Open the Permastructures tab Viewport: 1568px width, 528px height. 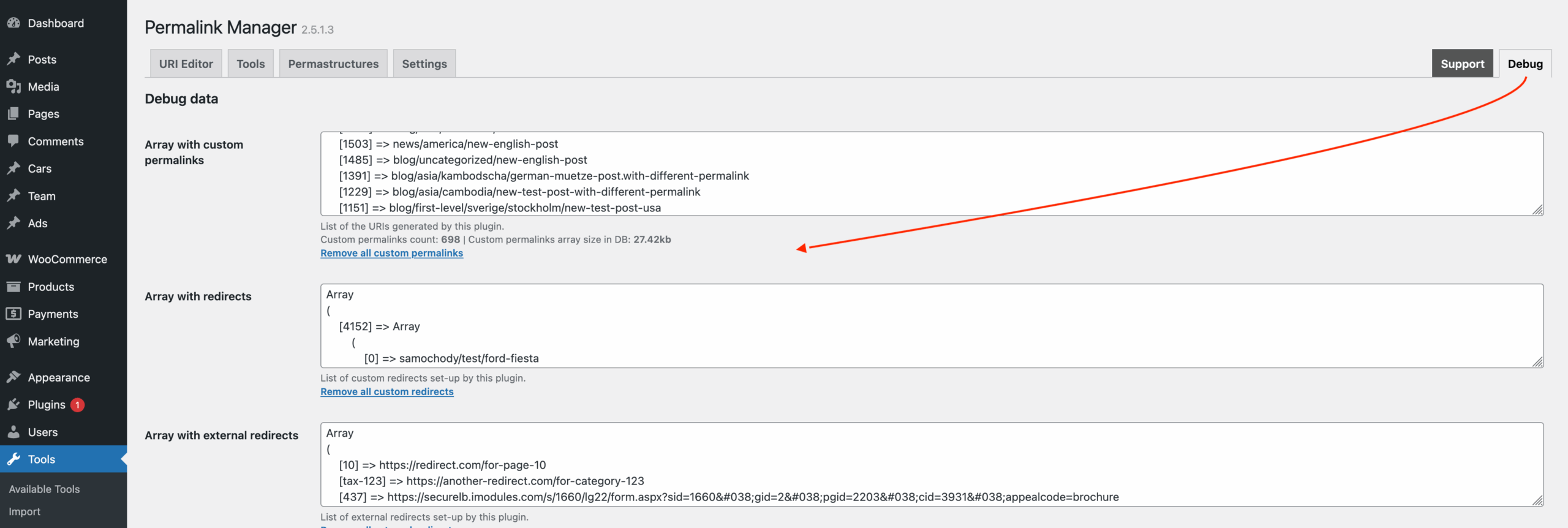click(x=333, y=64)
